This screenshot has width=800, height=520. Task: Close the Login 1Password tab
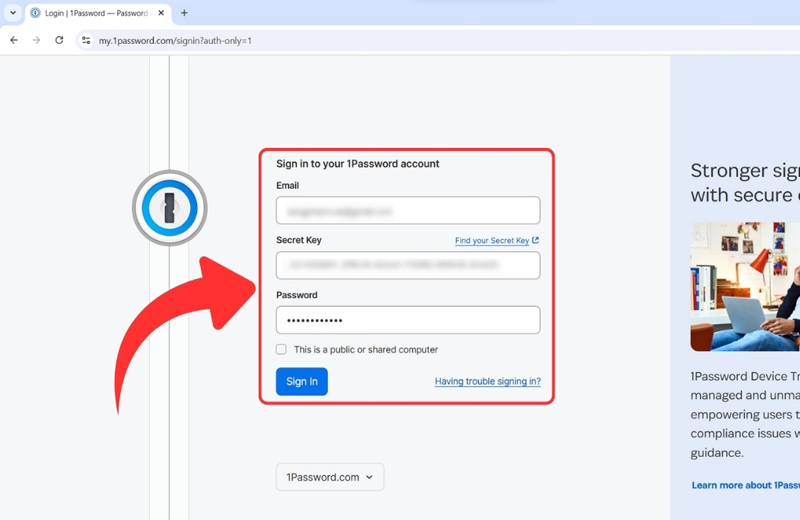point(161,13)
